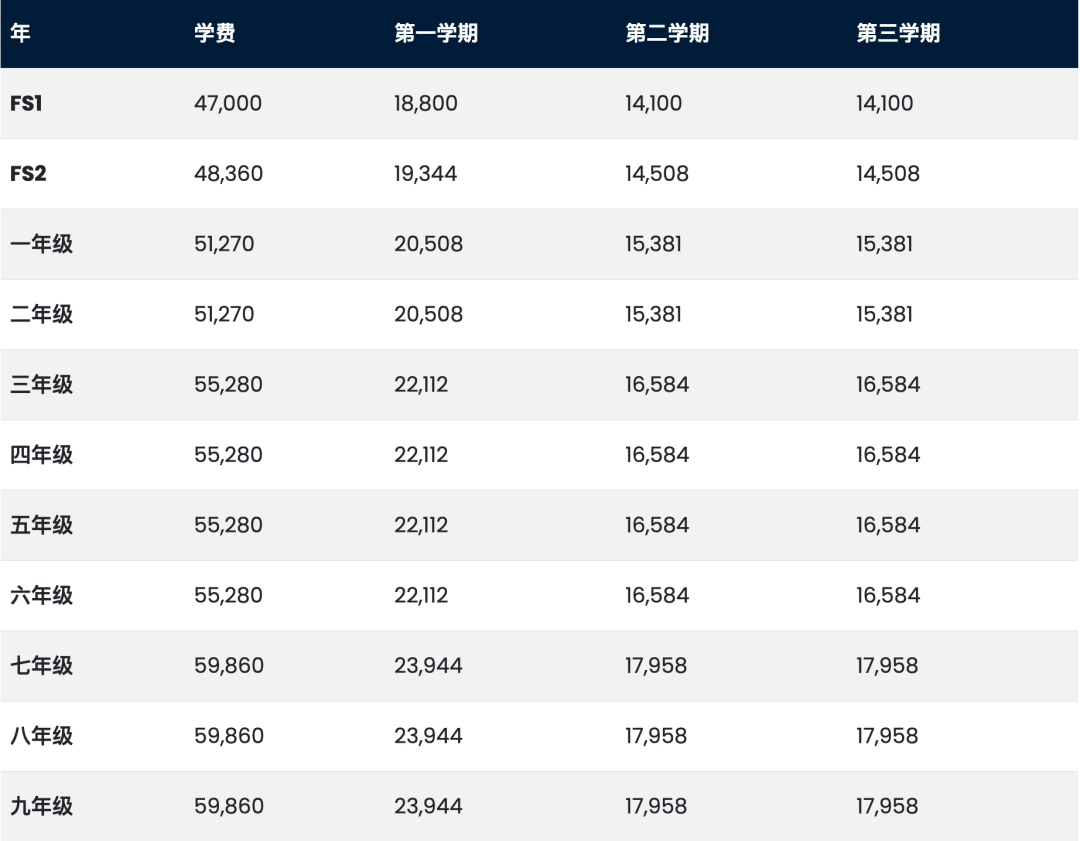This screenshot has width=1080, height=841.
Task: Click the 一年级 row label
Action: [41, 244]
